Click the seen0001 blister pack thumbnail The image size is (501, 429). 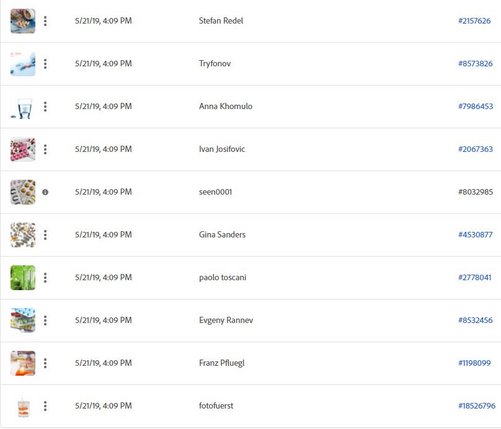coord(23,192)
